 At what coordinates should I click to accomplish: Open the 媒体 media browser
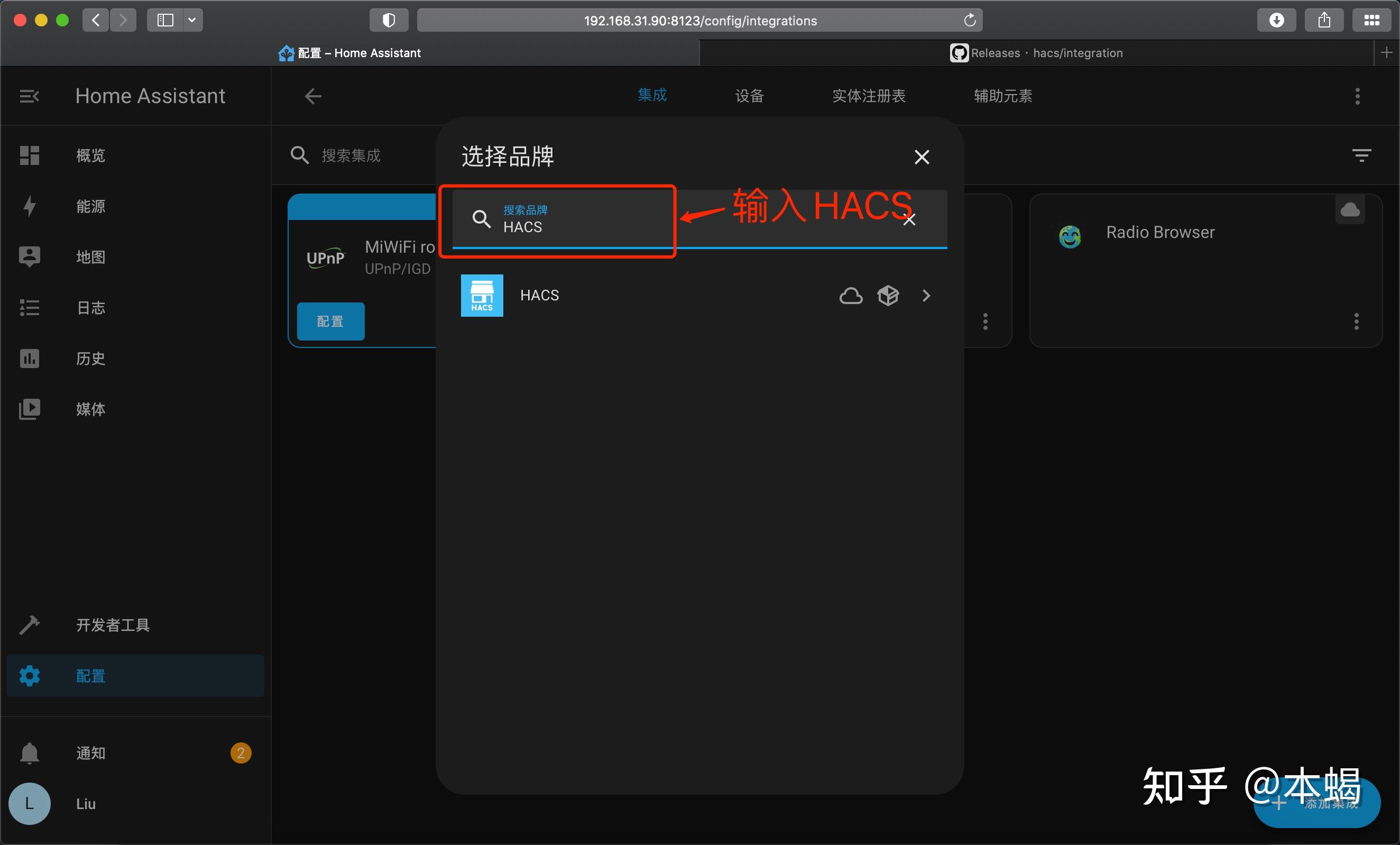point(90,409)
